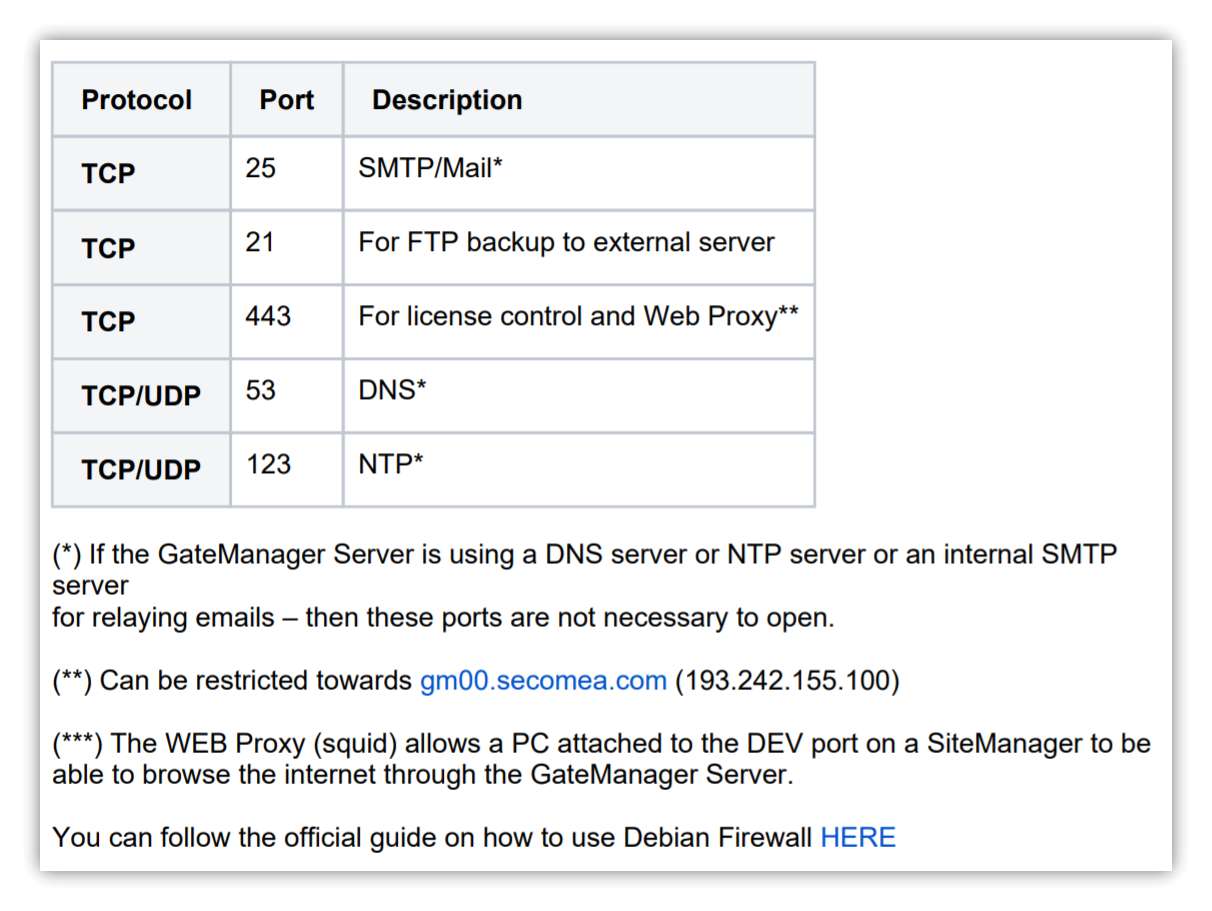Viewport: 1212px width, 911px height.
Task: Select the Protocol column header
Action: pos(141,100)
